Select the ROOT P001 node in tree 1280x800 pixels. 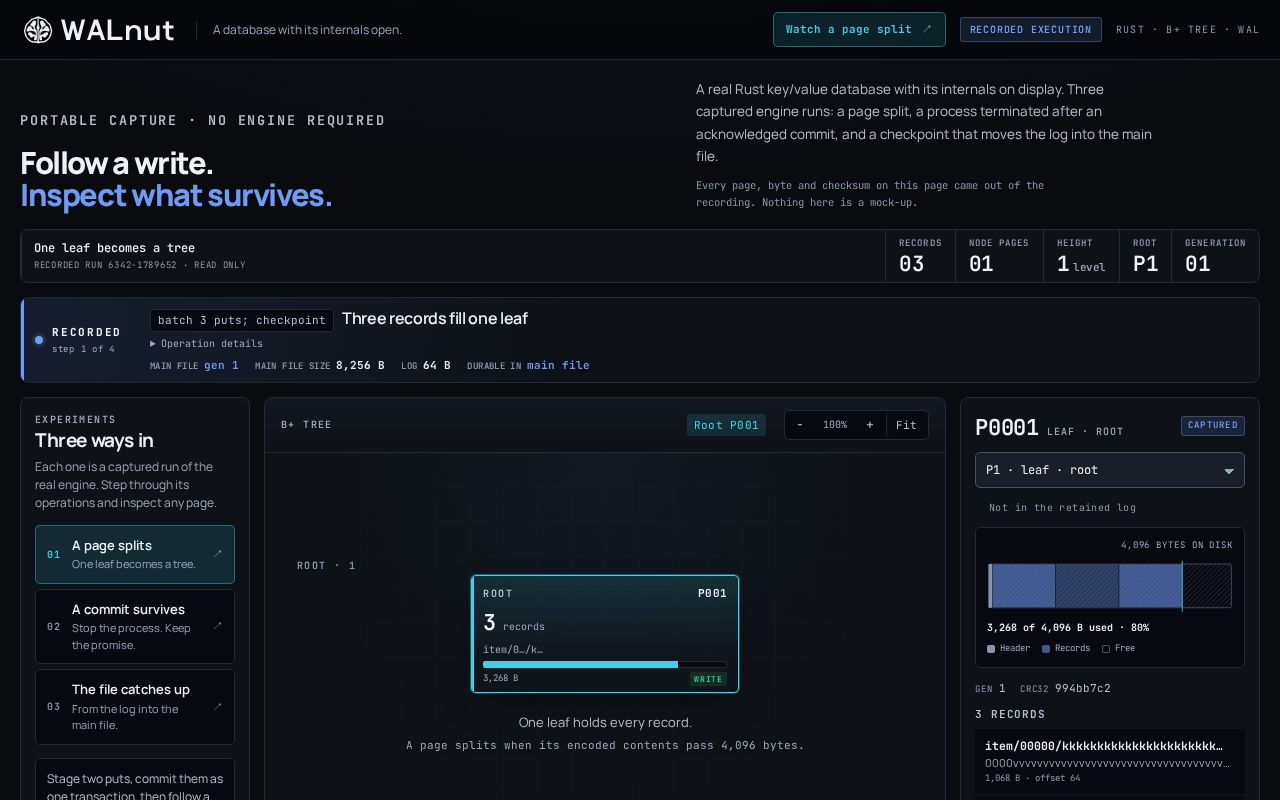[x=605, y=633]
